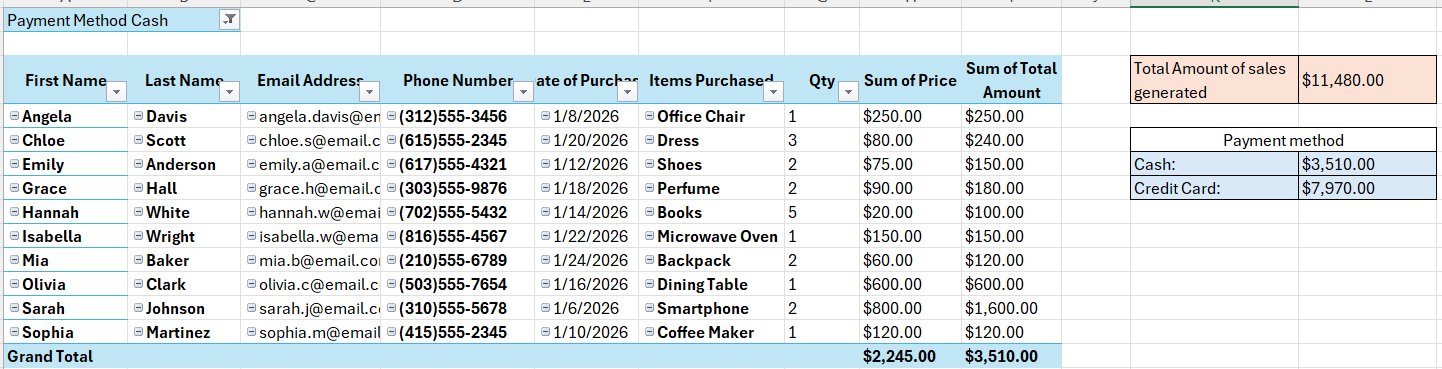Open the Email Address column filter dropdown
This screenshot has height=369, width=1442.
(369, 92)
